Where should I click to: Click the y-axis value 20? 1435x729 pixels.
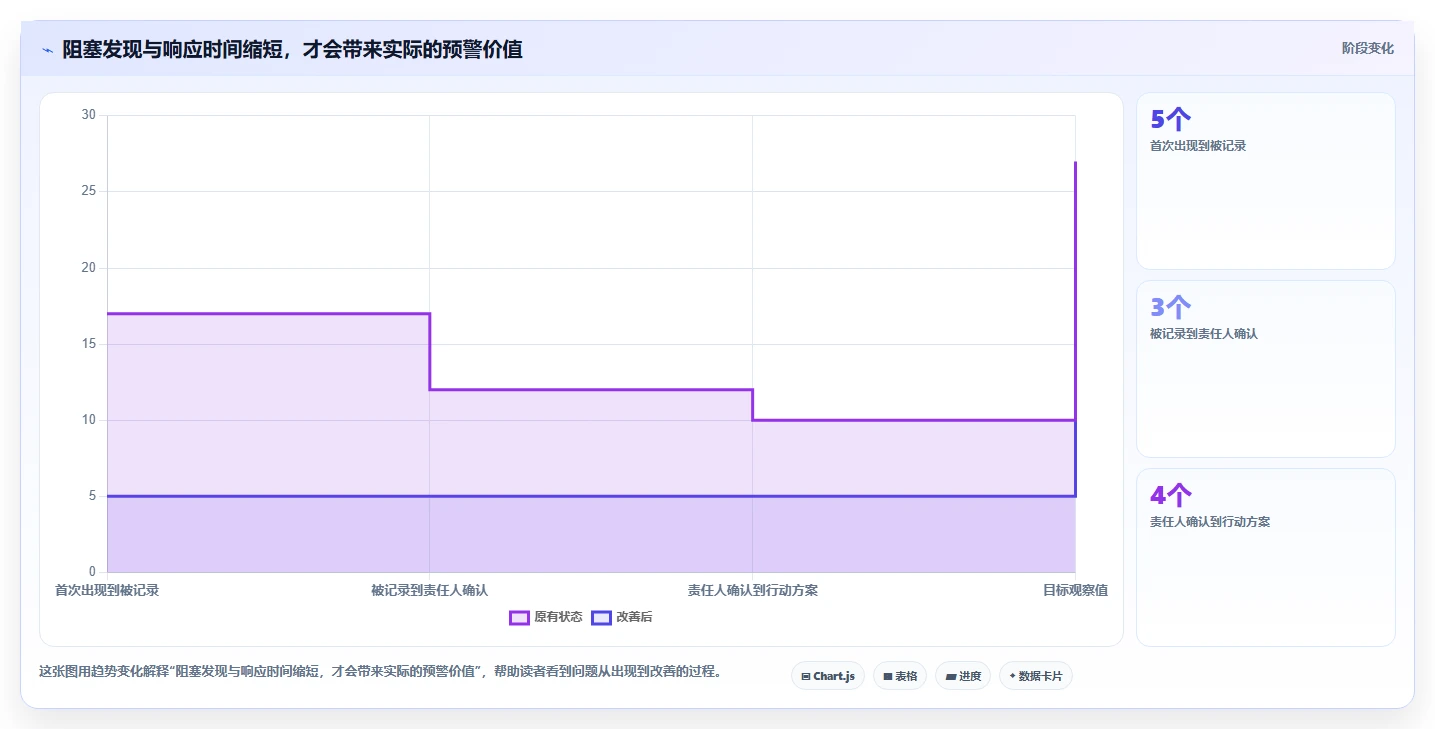pyautogui.click(x=88, y=268)
